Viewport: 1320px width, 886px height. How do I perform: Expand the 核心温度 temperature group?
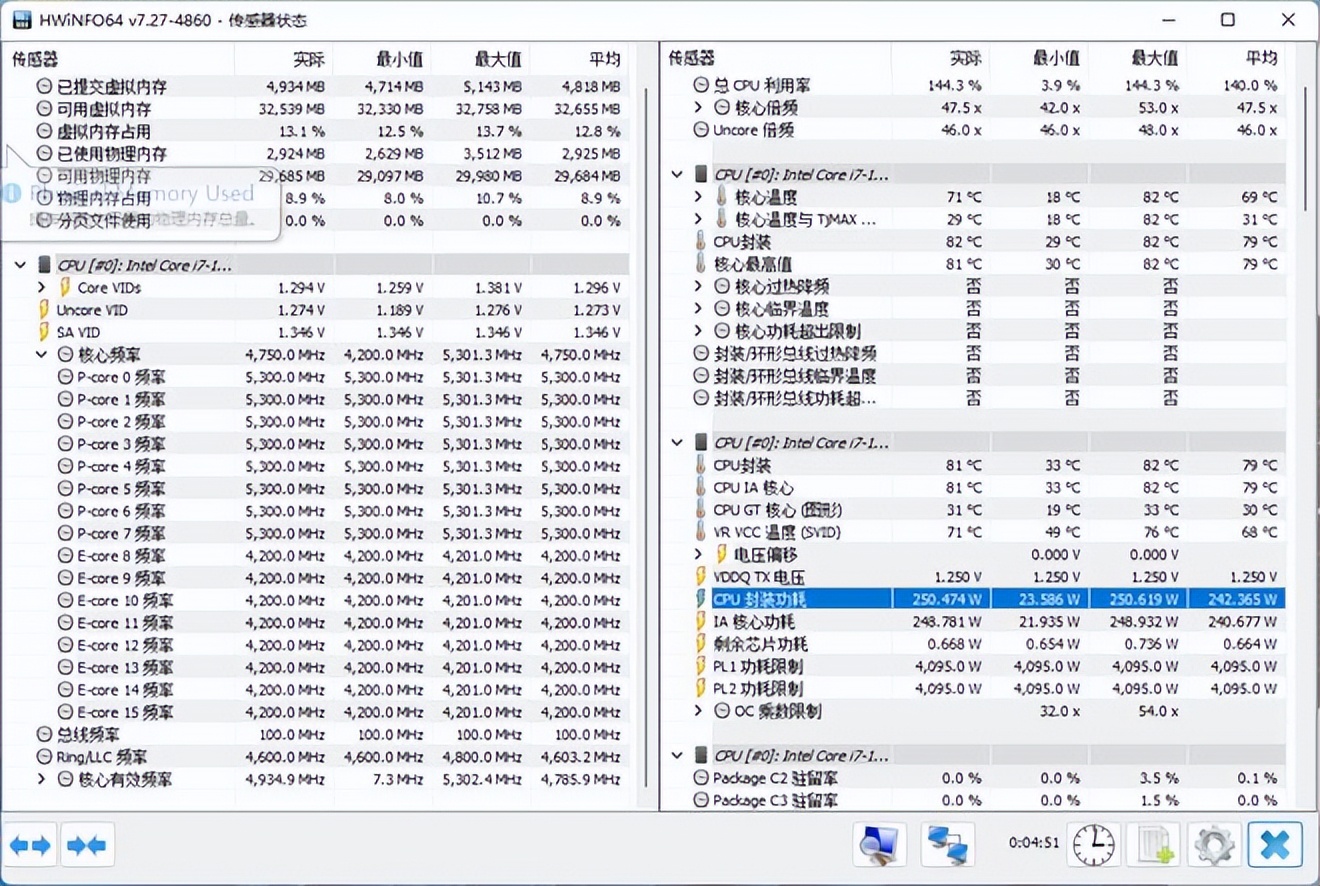pyautogui.click(x=697, y=197)
